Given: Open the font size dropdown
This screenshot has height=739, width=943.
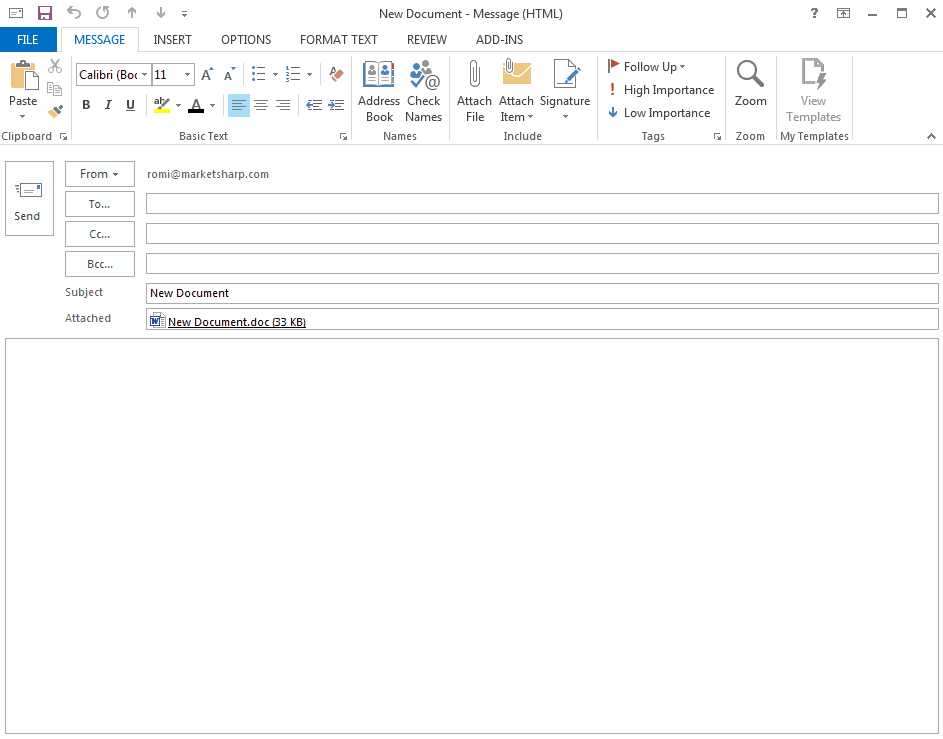Looking at the screenshot, I should tap(188, 75).
